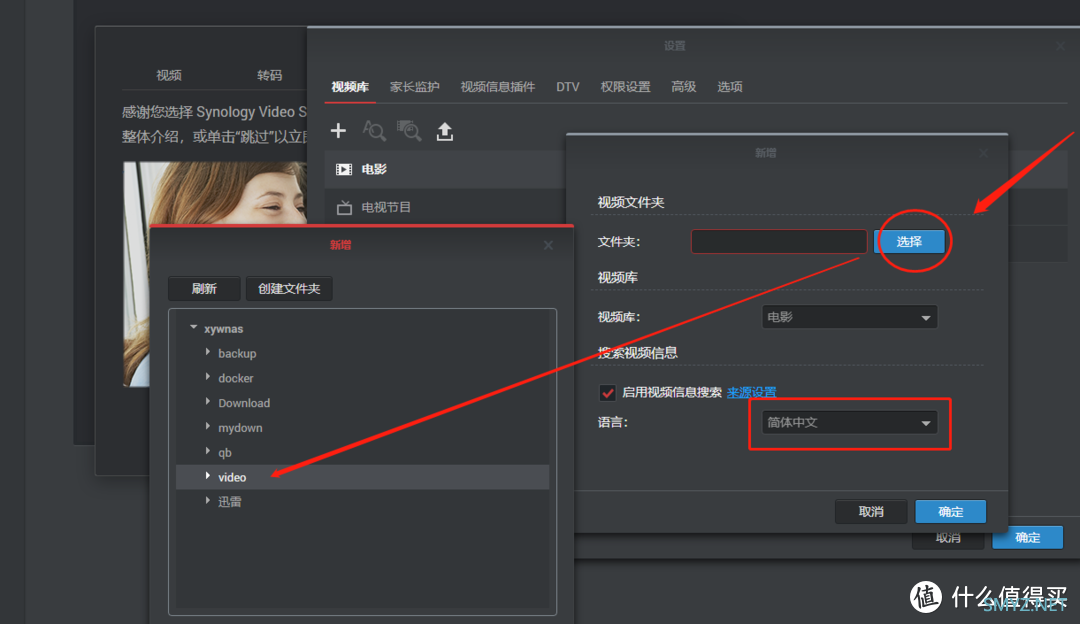Click 取消 in the 视频文件夹 dialog
The image size is (1080, 624).
(871, 512)
